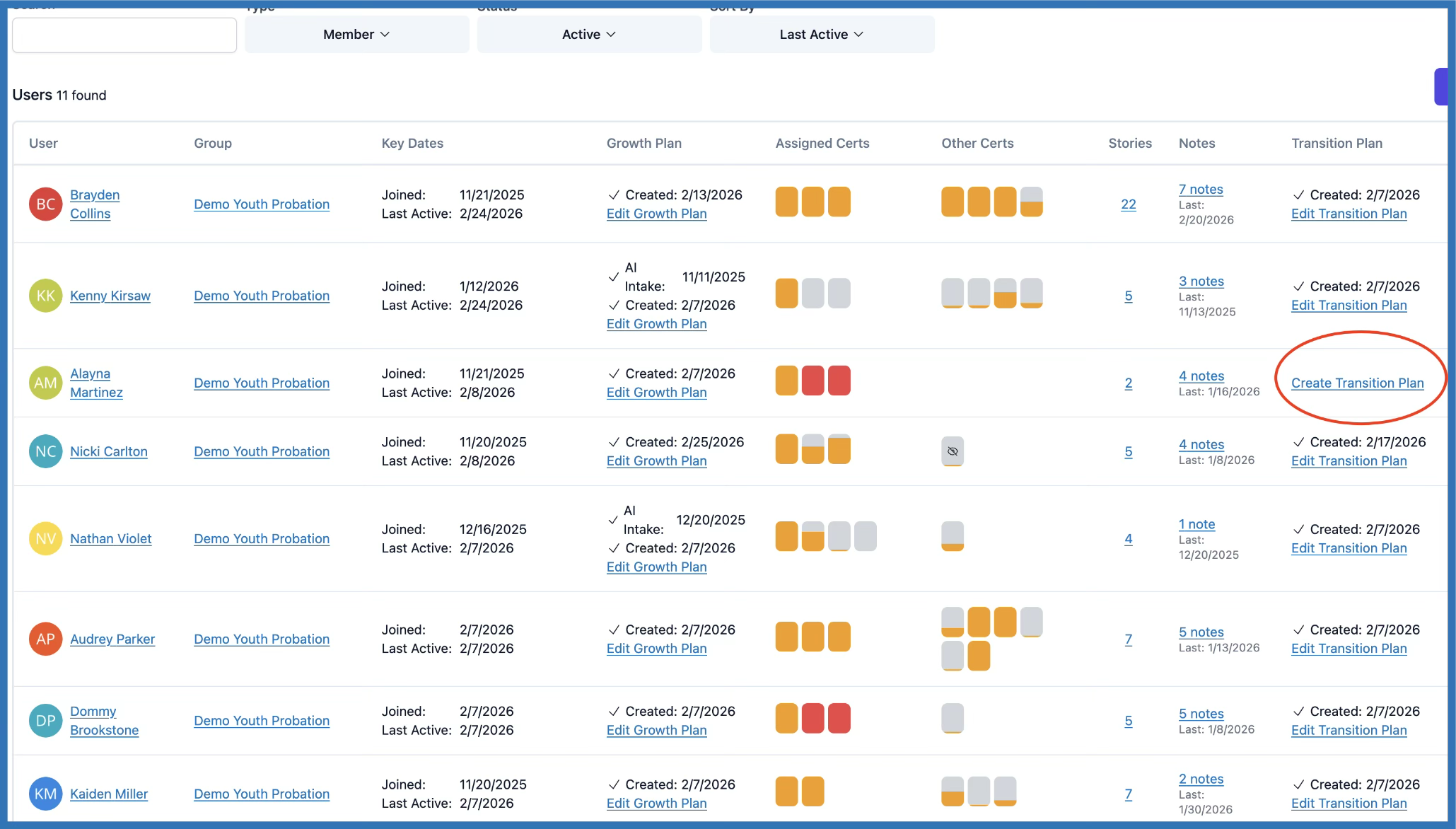Click first red assigned cert for Alayna Martinez
Image resolution: width=1456 pixels, height=829 pixels.
coord(813,381)
